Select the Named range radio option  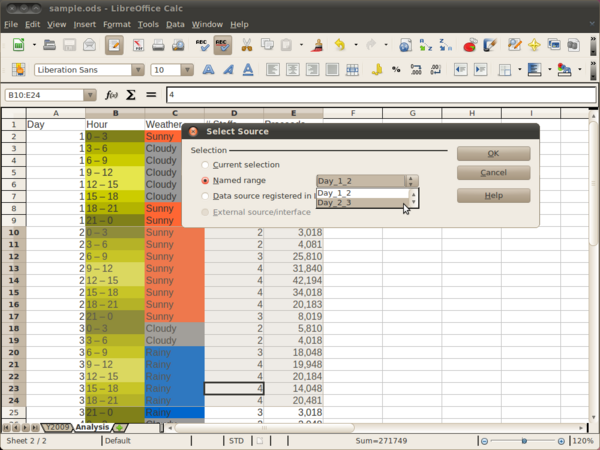tap(206, 181)
